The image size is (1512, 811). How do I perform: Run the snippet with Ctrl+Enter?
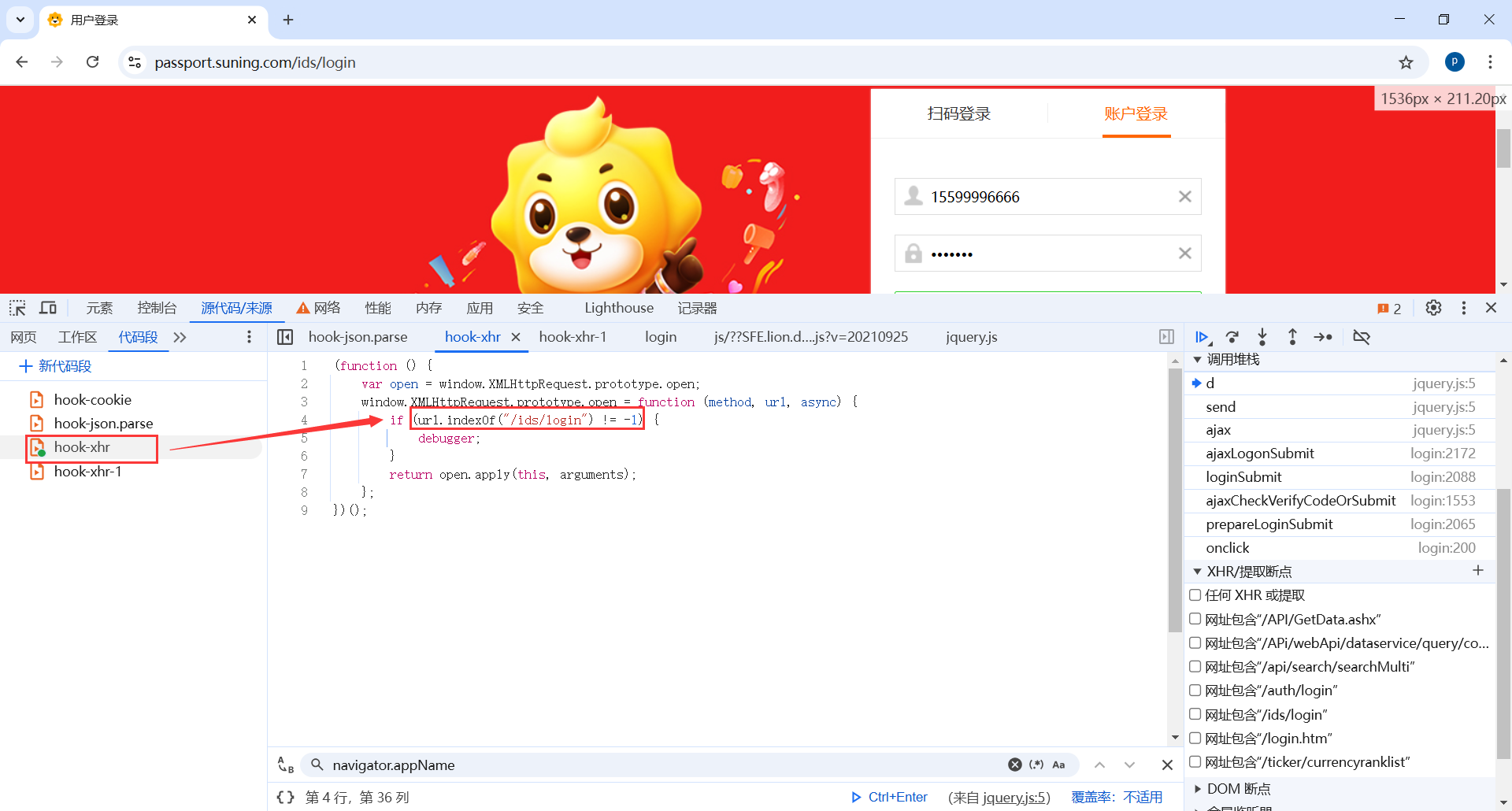pyautogui.click(x=889, y=798)
